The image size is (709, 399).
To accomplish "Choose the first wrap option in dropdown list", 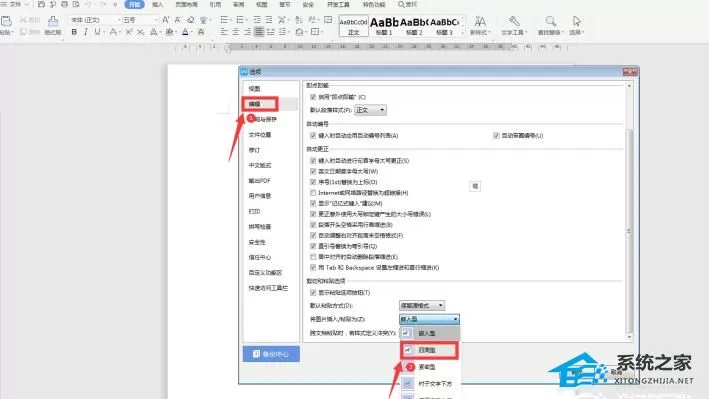I will 430,333.
